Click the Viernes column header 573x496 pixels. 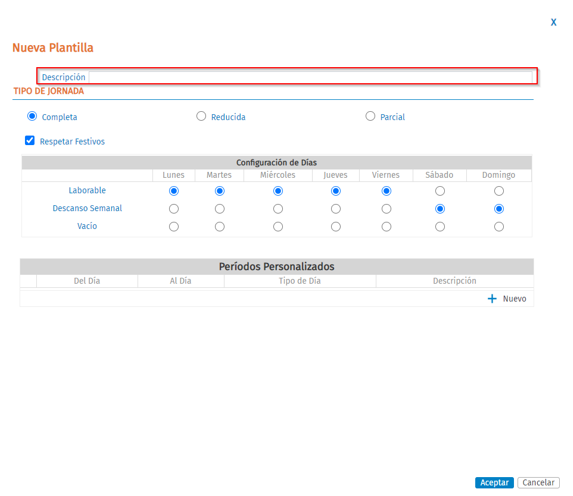[x=386, y=175]
